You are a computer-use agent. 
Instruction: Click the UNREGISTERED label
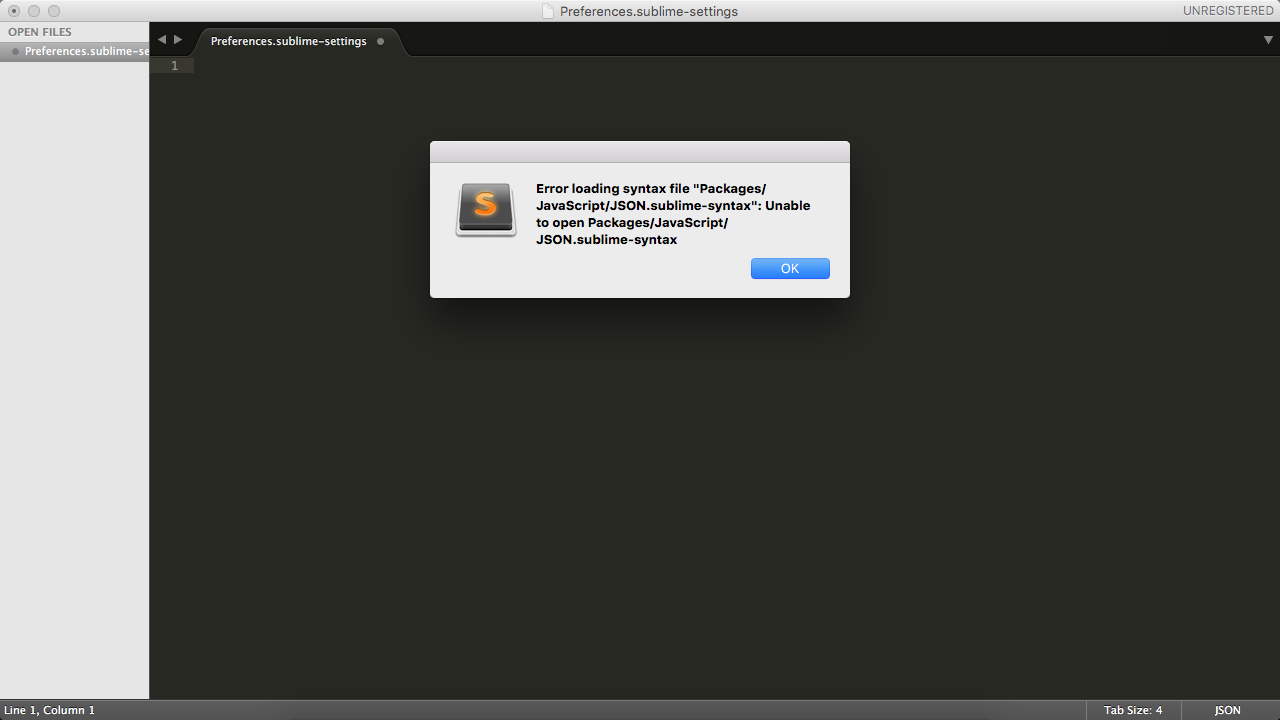pos(1228,11)
